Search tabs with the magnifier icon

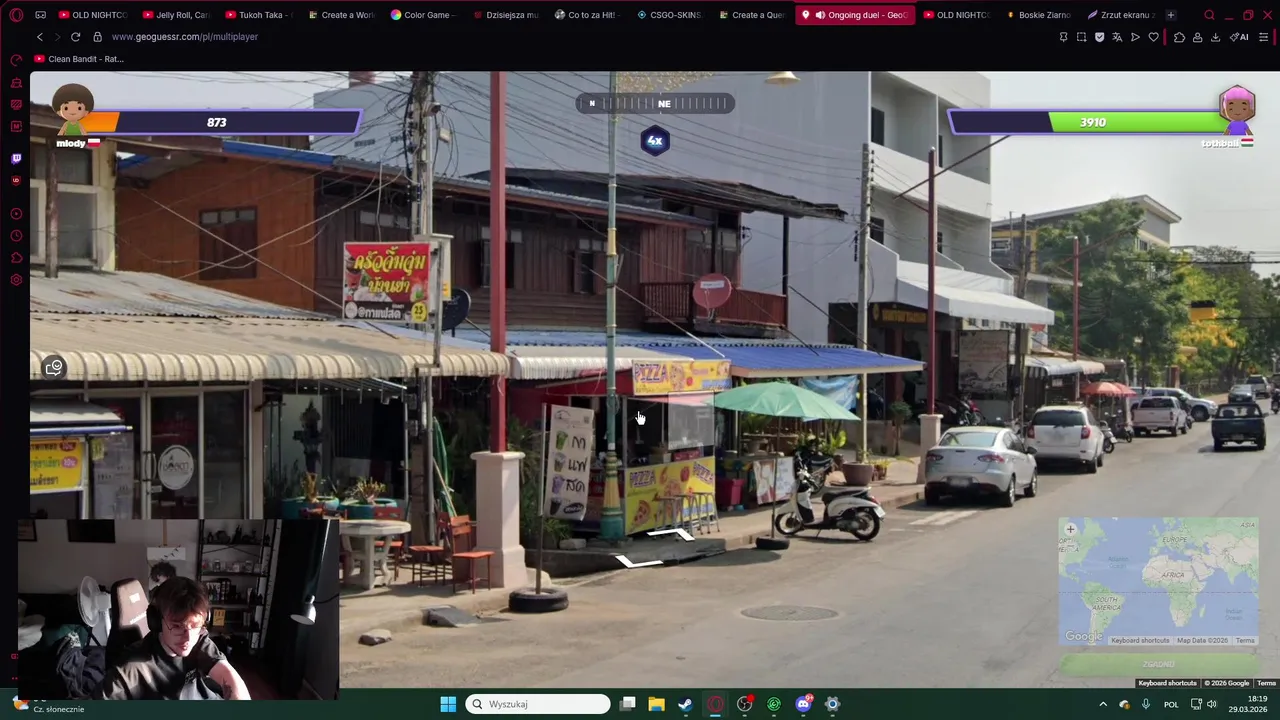point(1209,15)
